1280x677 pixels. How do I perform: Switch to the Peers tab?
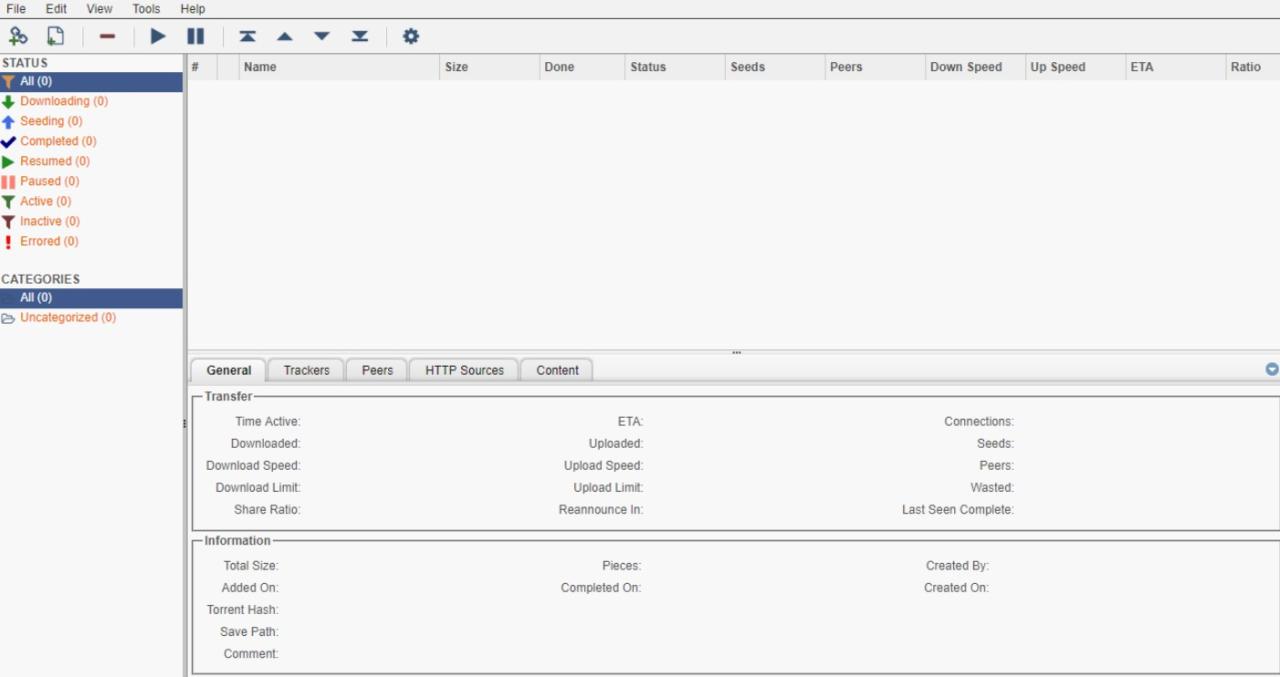(x=377, y=370)
